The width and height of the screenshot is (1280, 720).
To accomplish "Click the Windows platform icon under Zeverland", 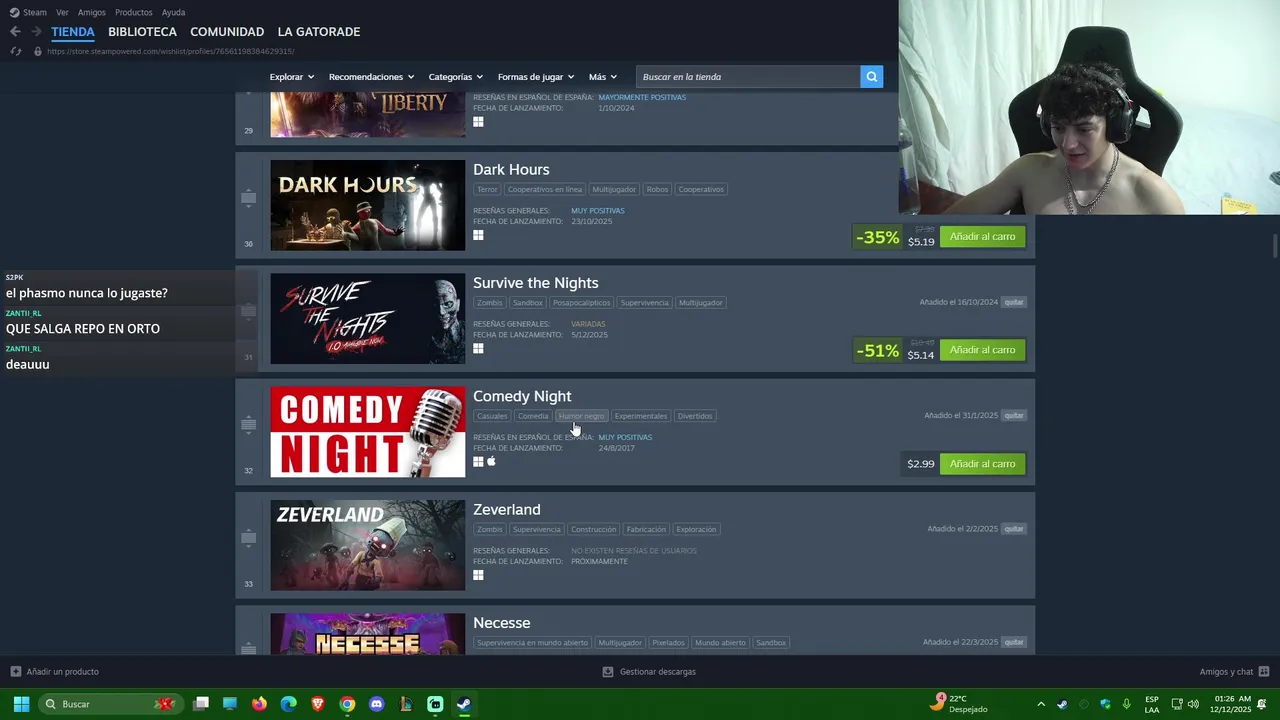I will click(478, 575).
